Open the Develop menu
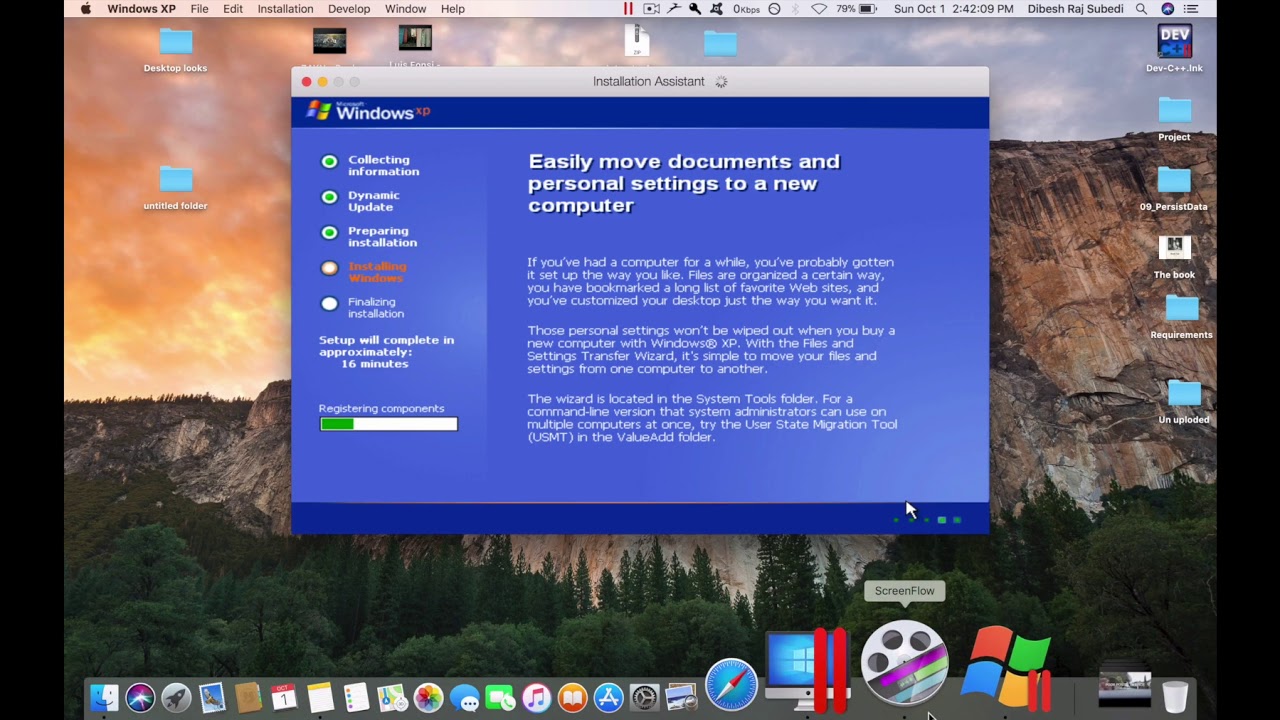This screenshot has height=720, width=1280. point(349,9)
